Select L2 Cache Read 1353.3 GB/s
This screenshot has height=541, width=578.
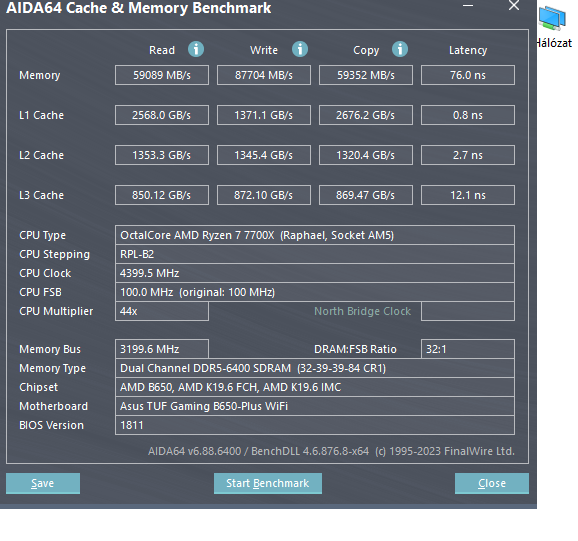point(162,155)
